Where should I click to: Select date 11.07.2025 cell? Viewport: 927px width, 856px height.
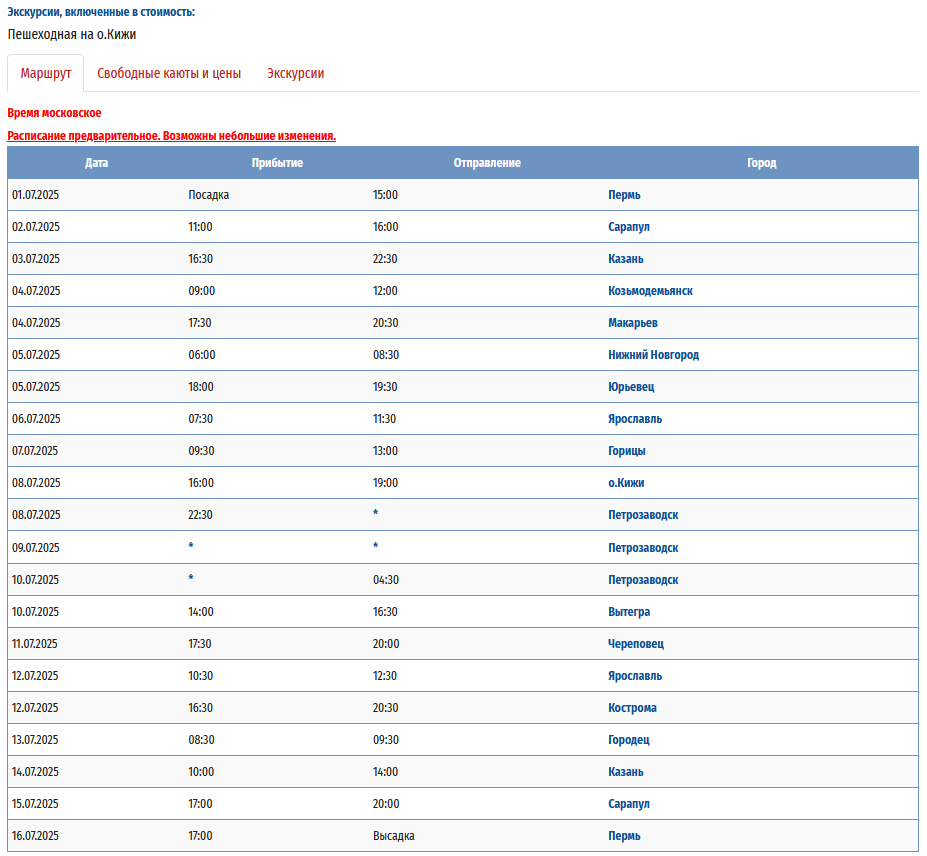[x=35, y=644]
